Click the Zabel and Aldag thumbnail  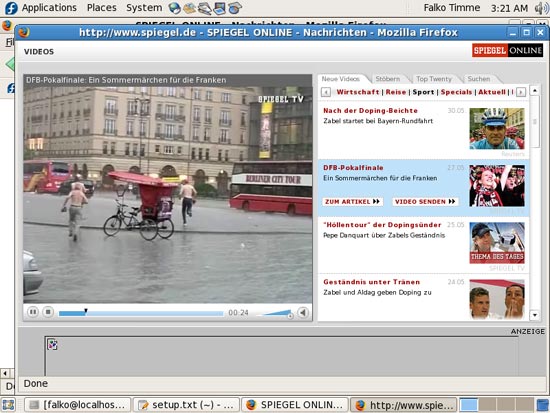click(x=497, y=299)
